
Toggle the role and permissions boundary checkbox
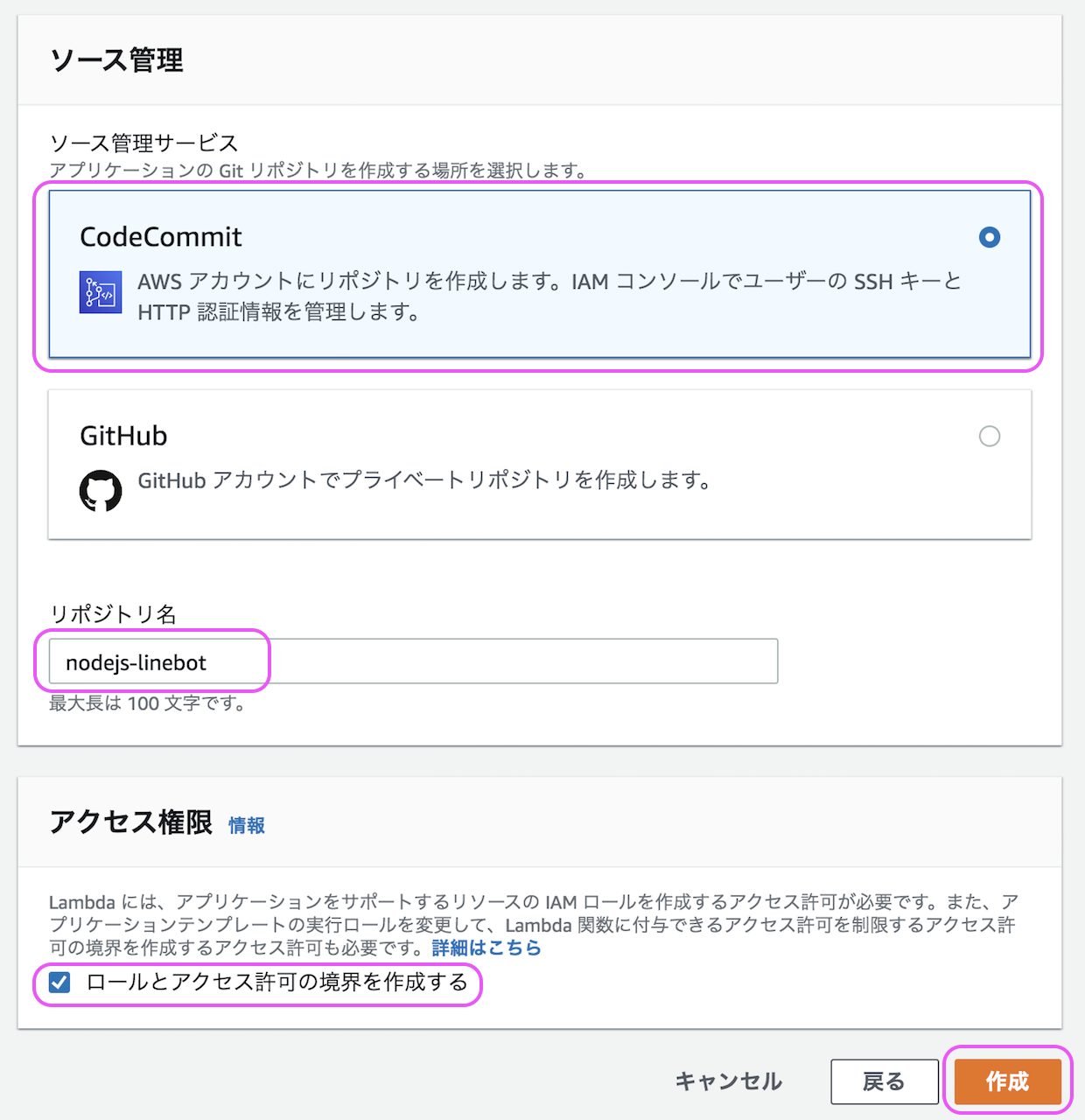(x=59, y=983)
